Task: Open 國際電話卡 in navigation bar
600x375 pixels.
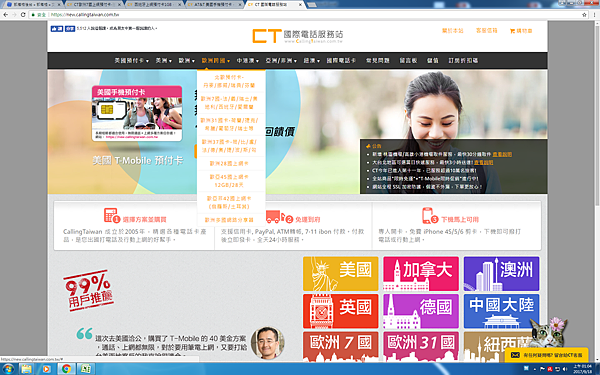Action: click(341, 60)
